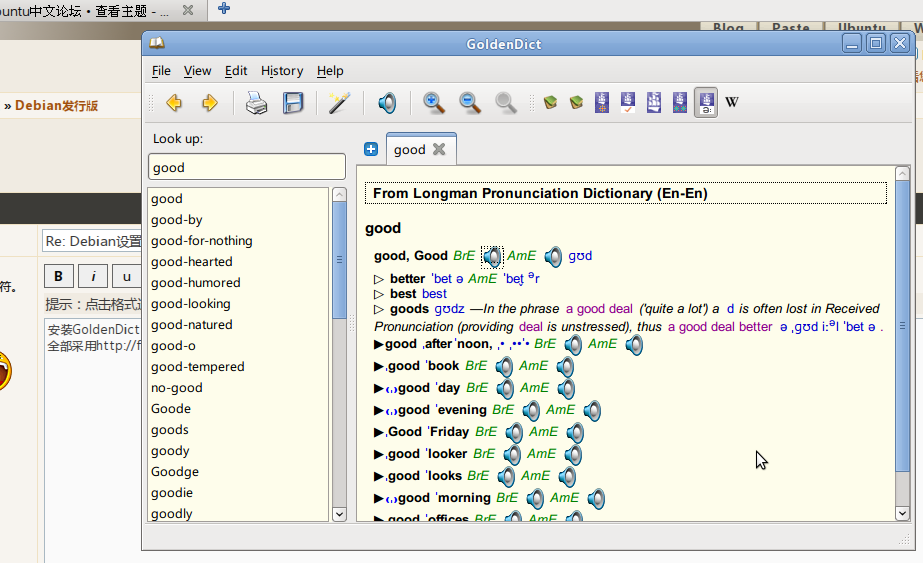923x563 pixels.
Task: Toggle the 'Good Friday' triangle
Action: pos(379,433)
